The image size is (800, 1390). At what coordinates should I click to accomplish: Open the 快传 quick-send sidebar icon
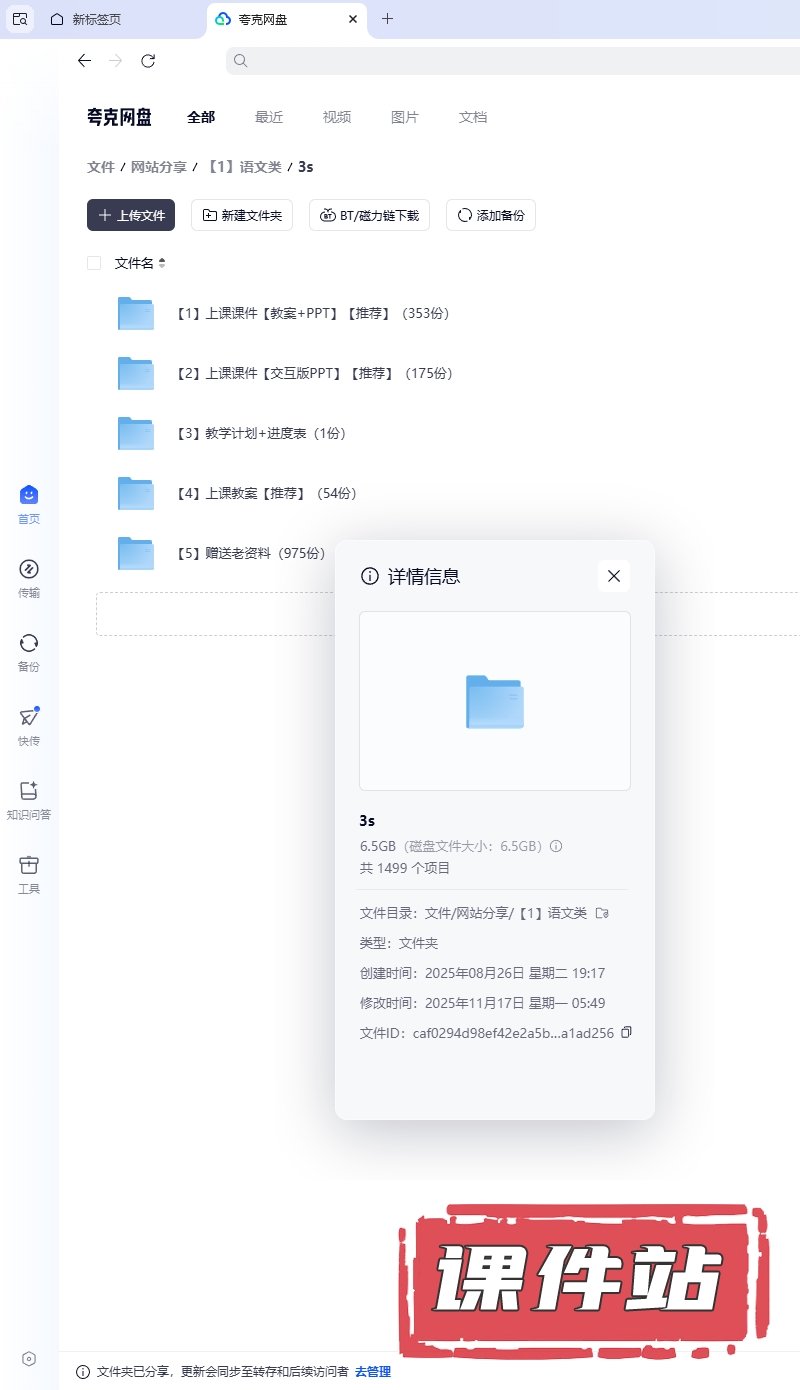coord(29,718)
